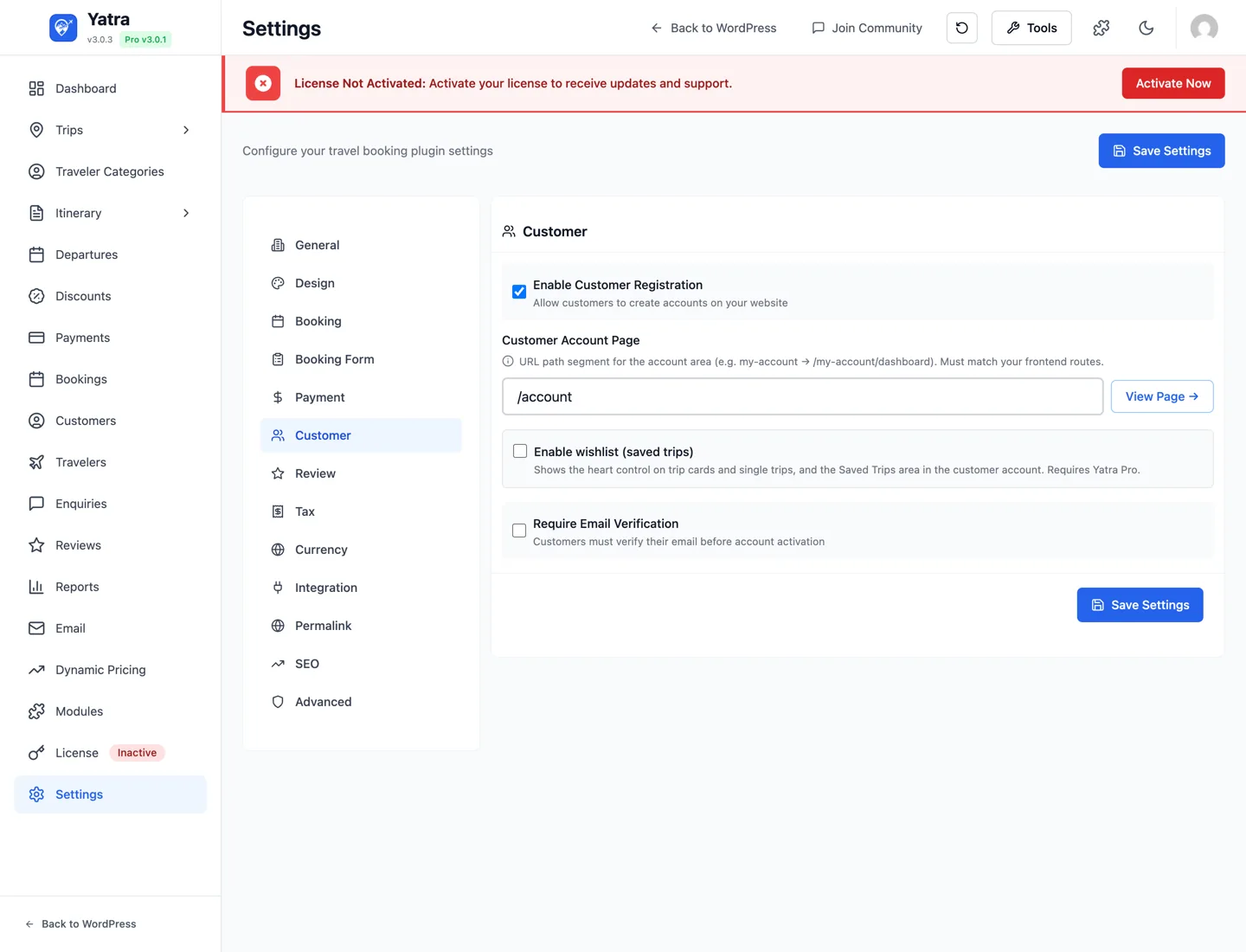This screenshot has height=952, width=1246.
Task: Open the modules puzzle icon in header
Action: pos(1101,28)
